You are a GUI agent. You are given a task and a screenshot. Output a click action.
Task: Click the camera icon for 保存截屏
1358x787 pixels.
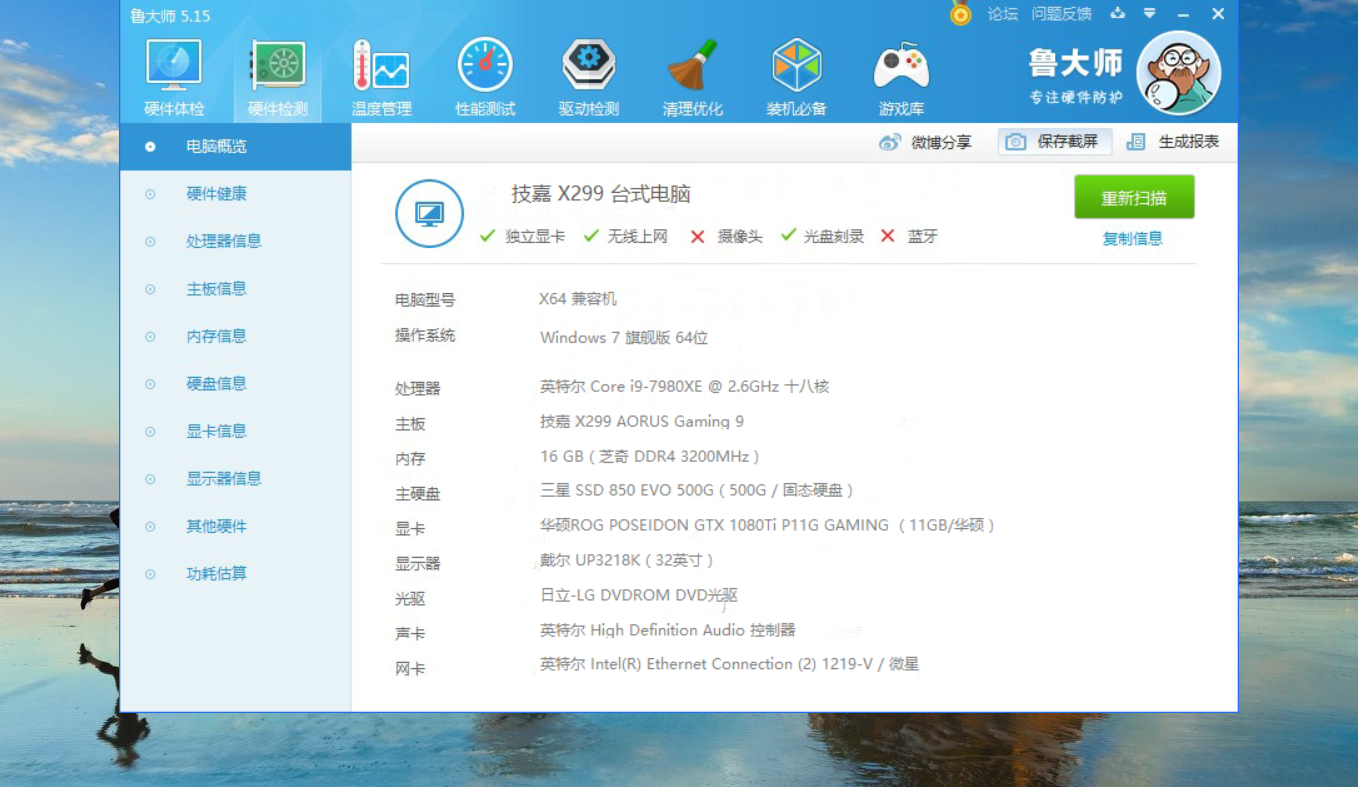pyautogui.click(x=1015, y=142)
